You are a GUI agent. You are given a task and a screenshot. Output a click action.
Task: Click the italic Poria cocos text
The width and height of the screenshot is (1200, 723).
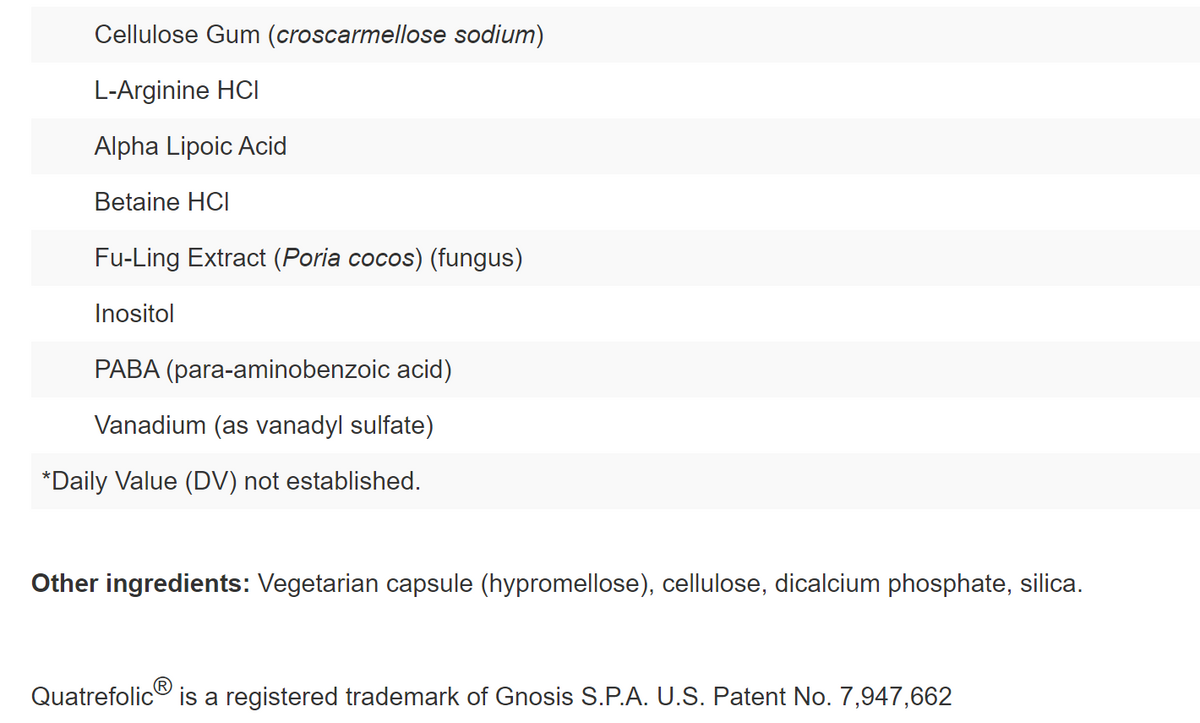click(349, 258)
